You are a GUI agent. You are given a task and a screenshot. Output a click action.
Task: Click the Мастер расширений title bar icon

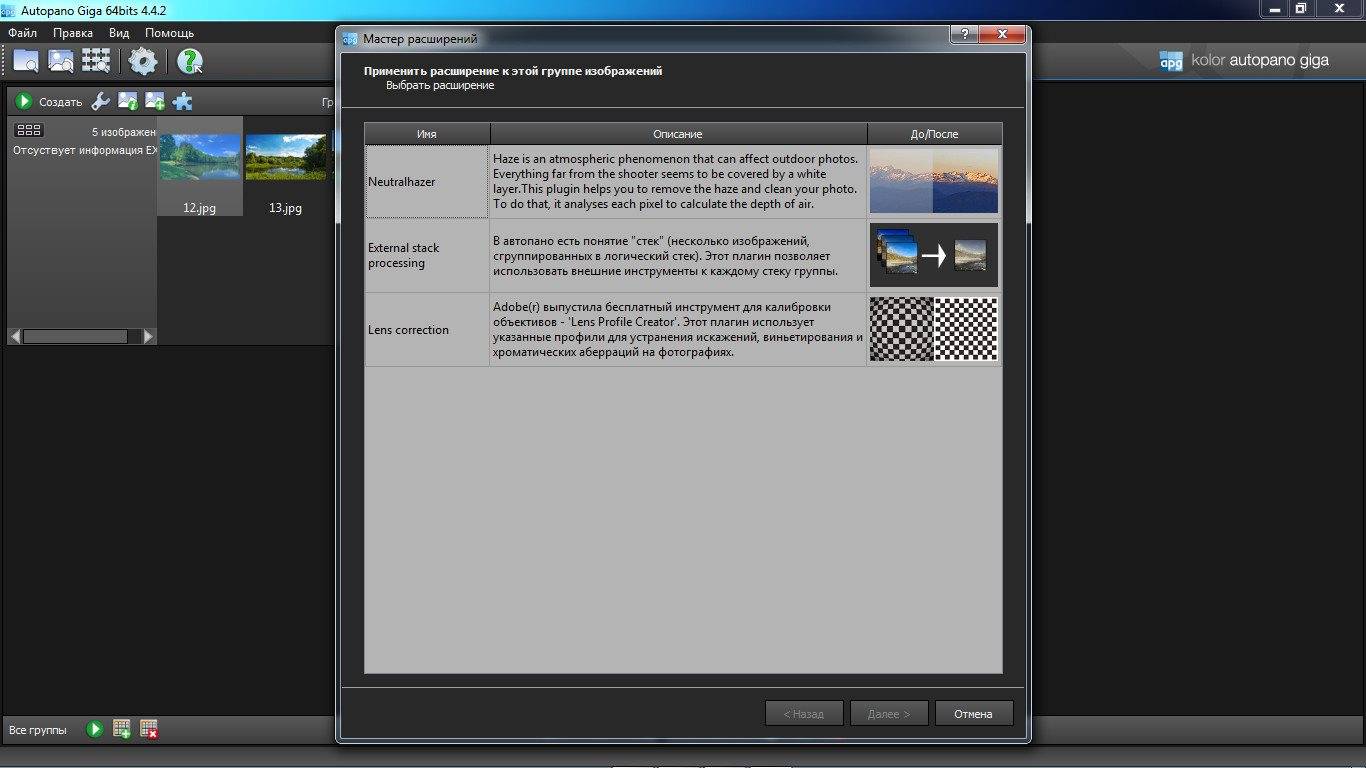click(350, 39)
